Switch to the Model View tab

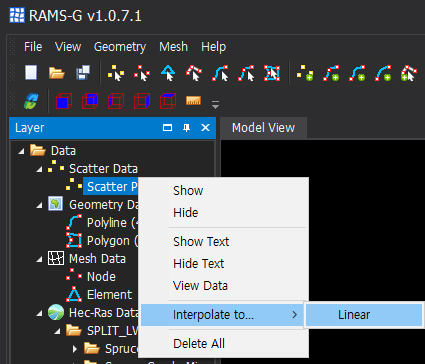(x=263, y=128)
